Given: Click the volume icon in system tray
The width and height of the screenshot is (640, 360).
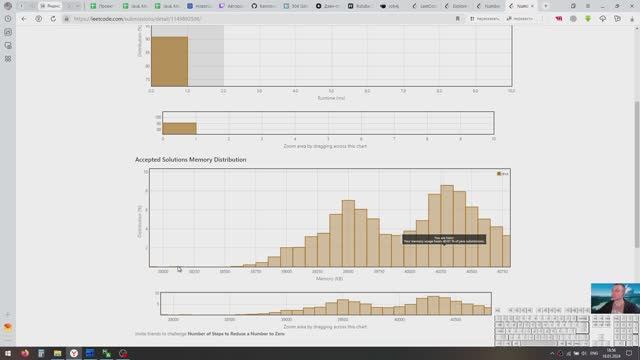Looking at the screenshot, I should tap(584, 353).
